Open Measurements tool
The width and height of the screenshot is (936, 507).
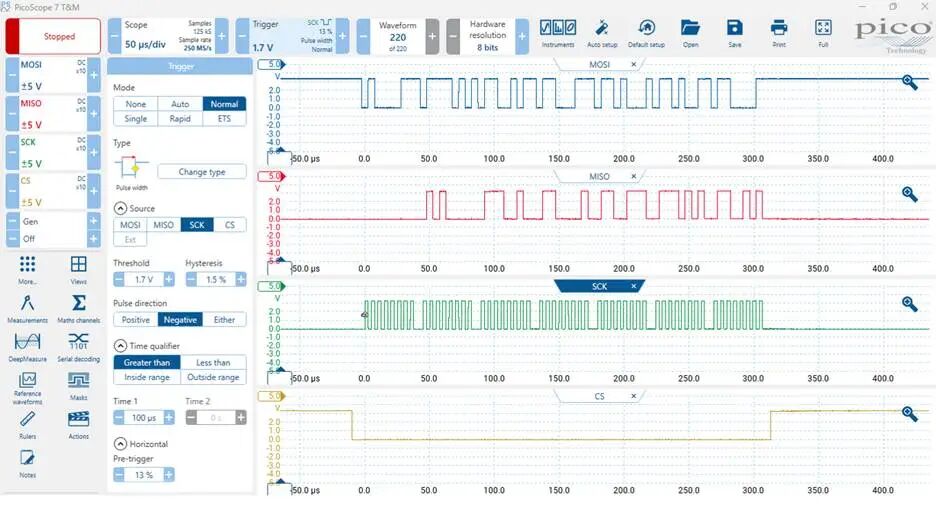click(x=27, y=308)
